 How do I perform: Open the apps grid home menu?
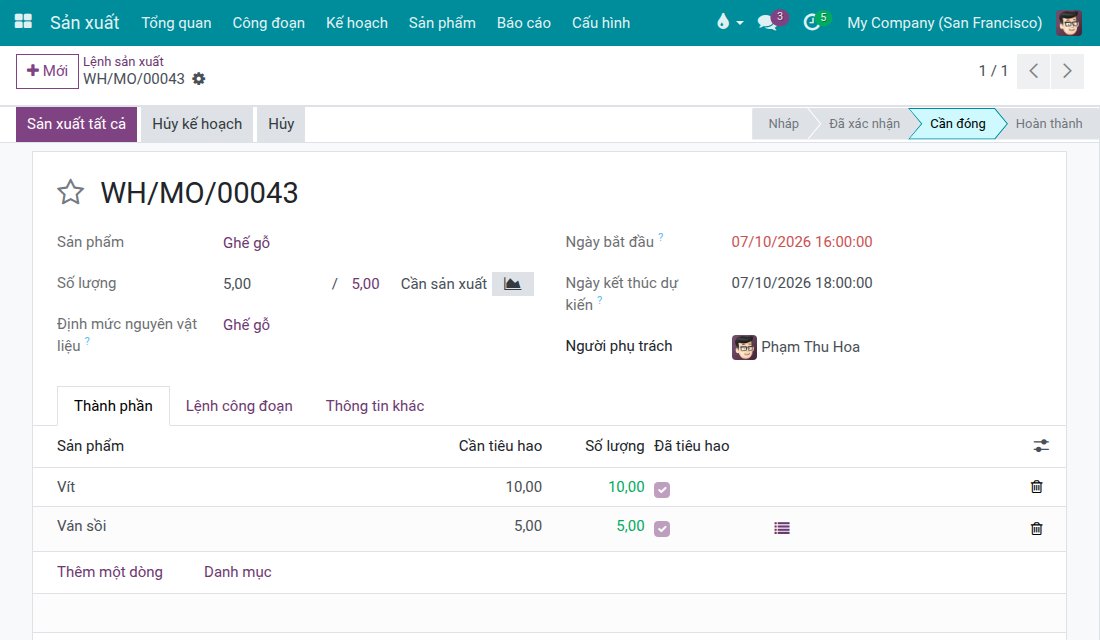23,22
